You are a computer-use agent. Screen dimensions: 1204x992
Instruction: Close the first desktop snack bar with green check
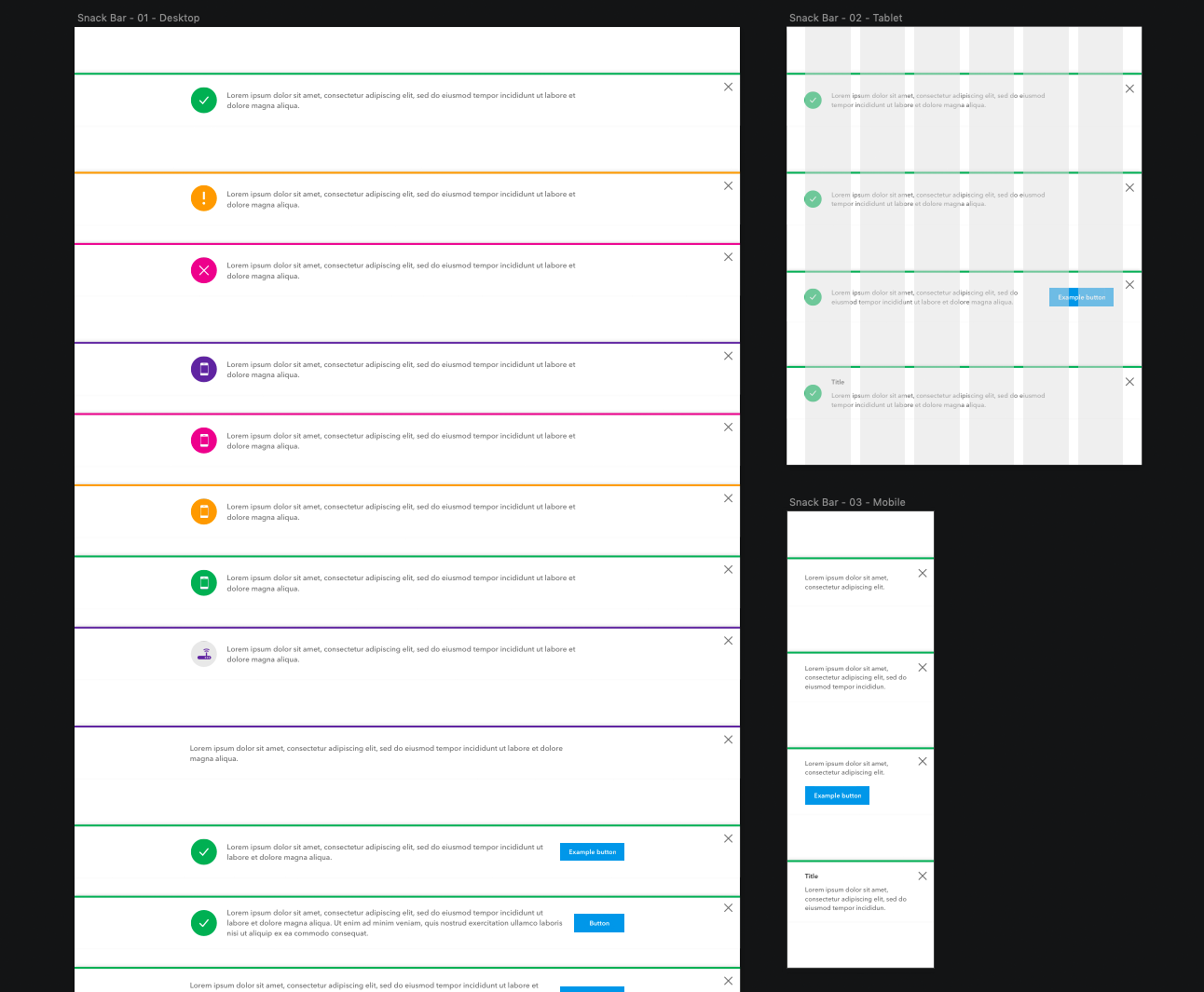(x=729, y=87)
